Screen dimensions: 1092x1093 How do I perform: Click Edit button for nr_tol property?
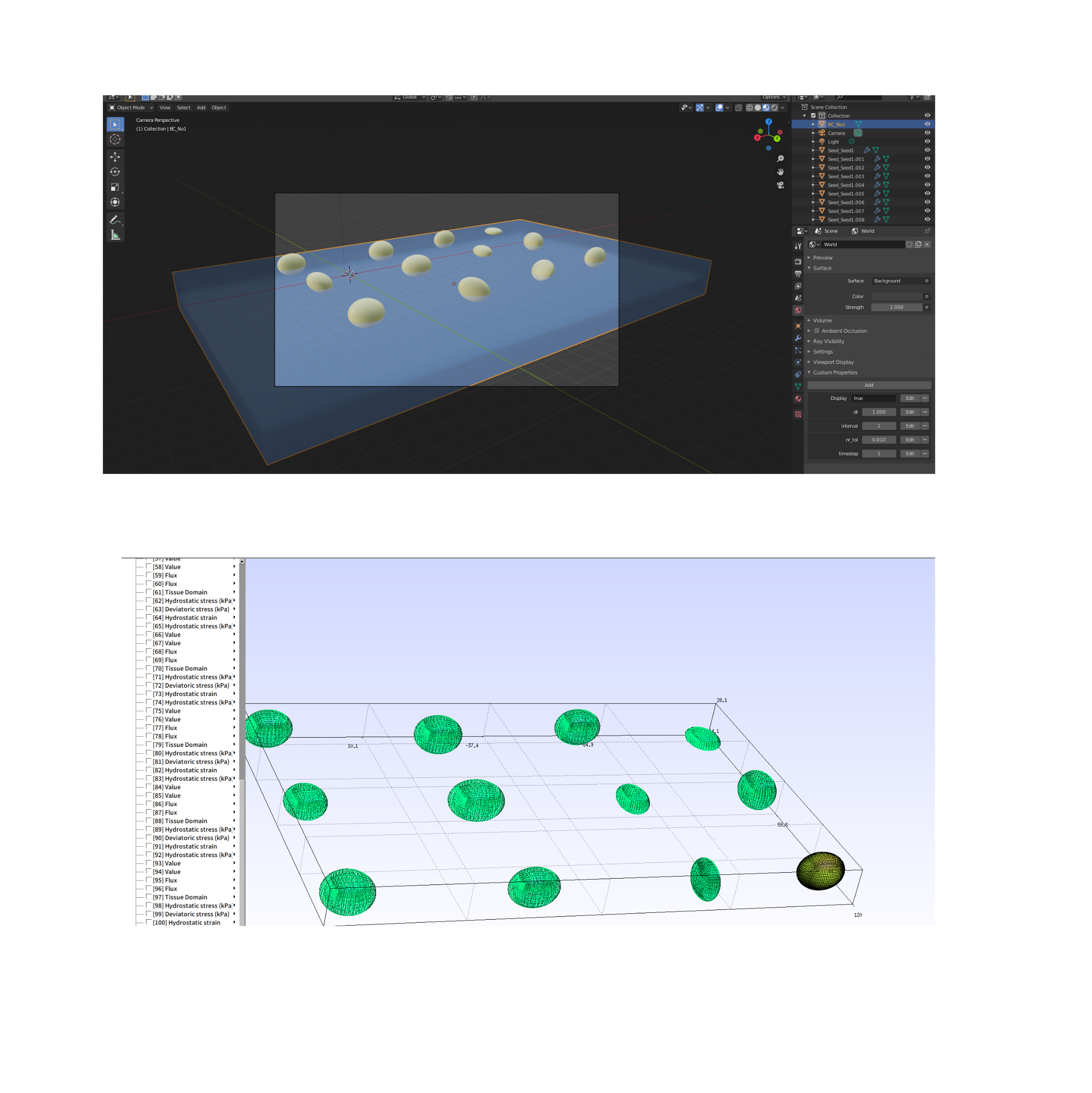909,440
